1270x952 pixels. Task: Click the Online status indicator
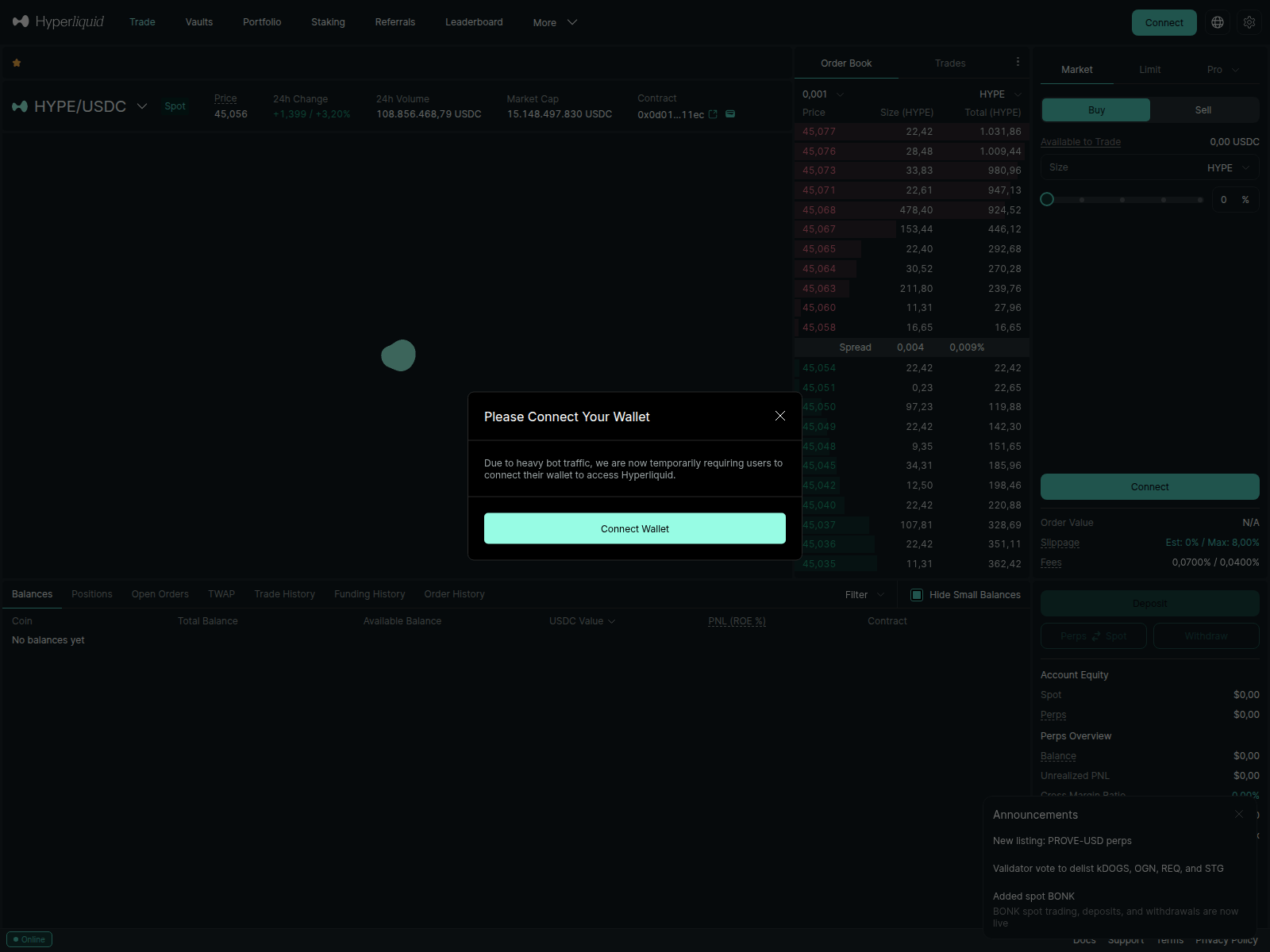tap(29, 939)
